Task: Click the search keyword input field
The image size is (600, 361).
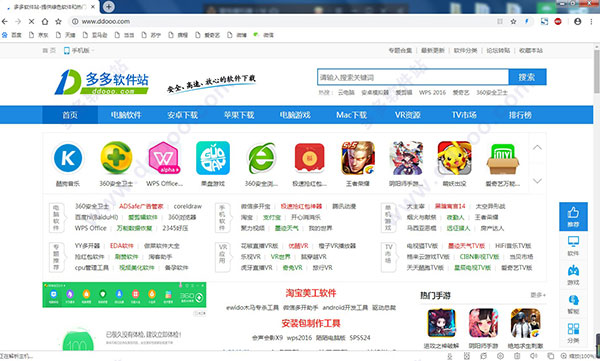Action: point(413,77)
